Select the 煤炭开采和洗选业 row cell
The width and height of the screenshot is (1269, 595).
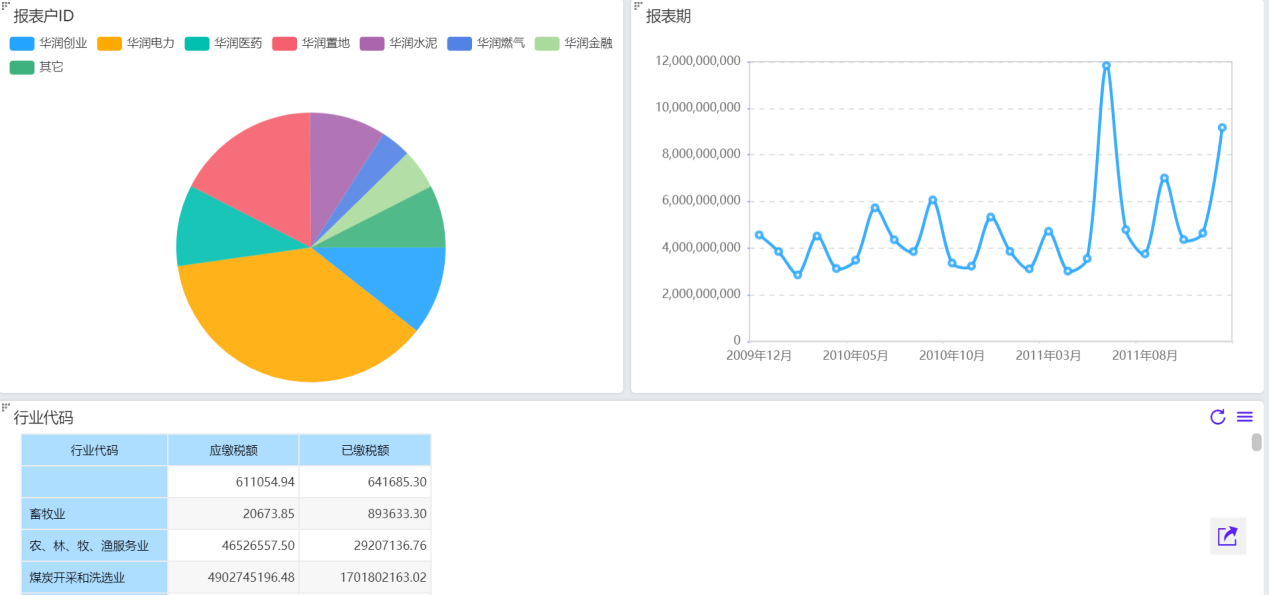[95, 578]
